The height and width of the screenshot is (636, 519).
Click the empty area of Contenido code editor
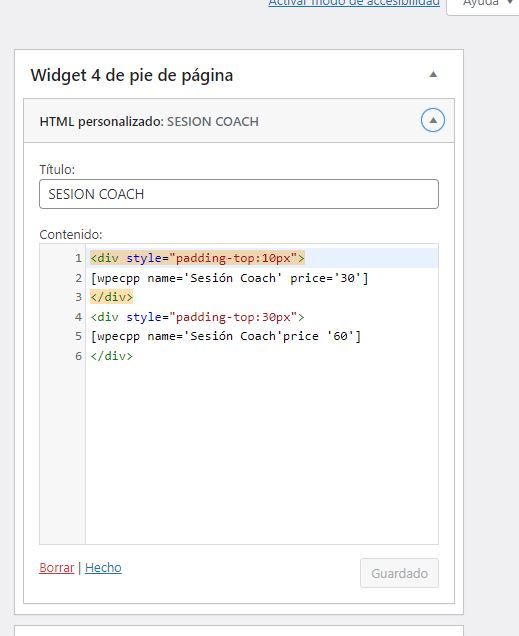point(262,452)
